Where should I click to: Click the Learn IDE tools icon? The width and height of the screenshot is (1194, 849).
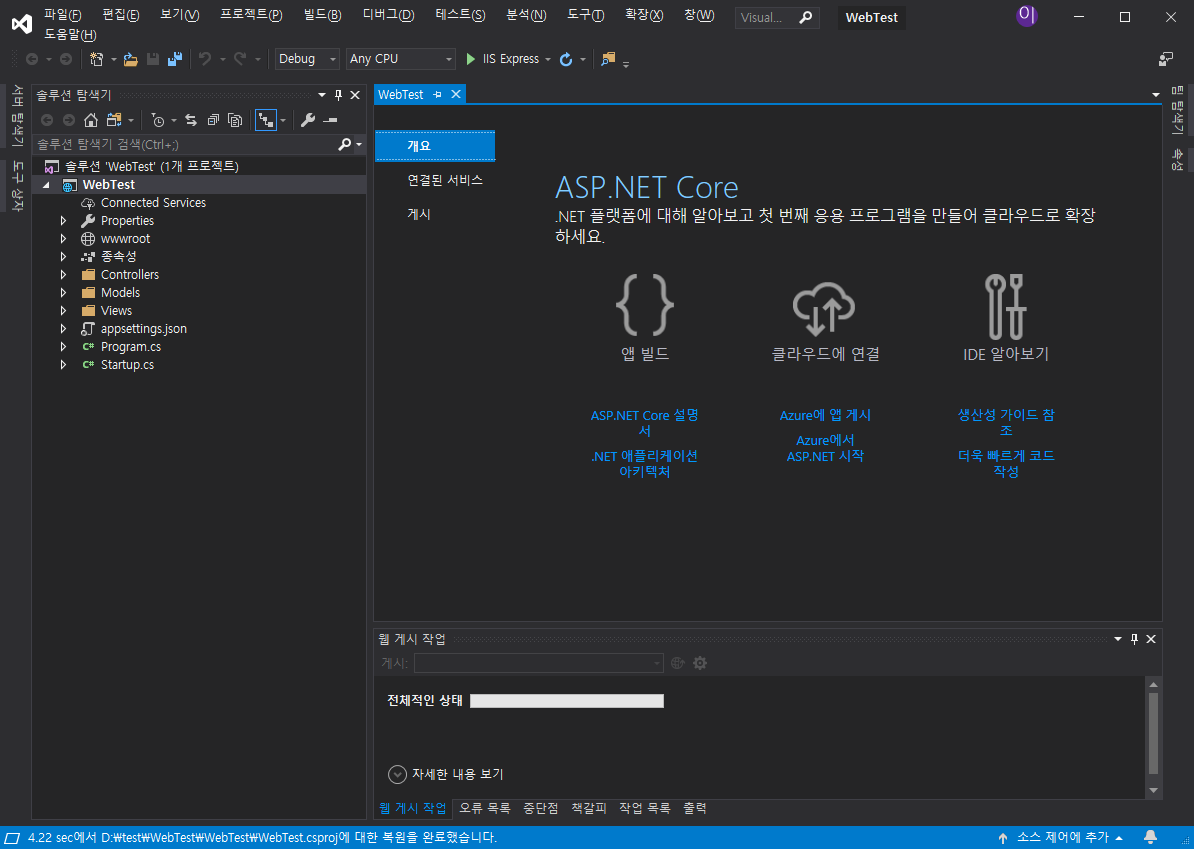pyautogui.click(x=1006, y=306)
